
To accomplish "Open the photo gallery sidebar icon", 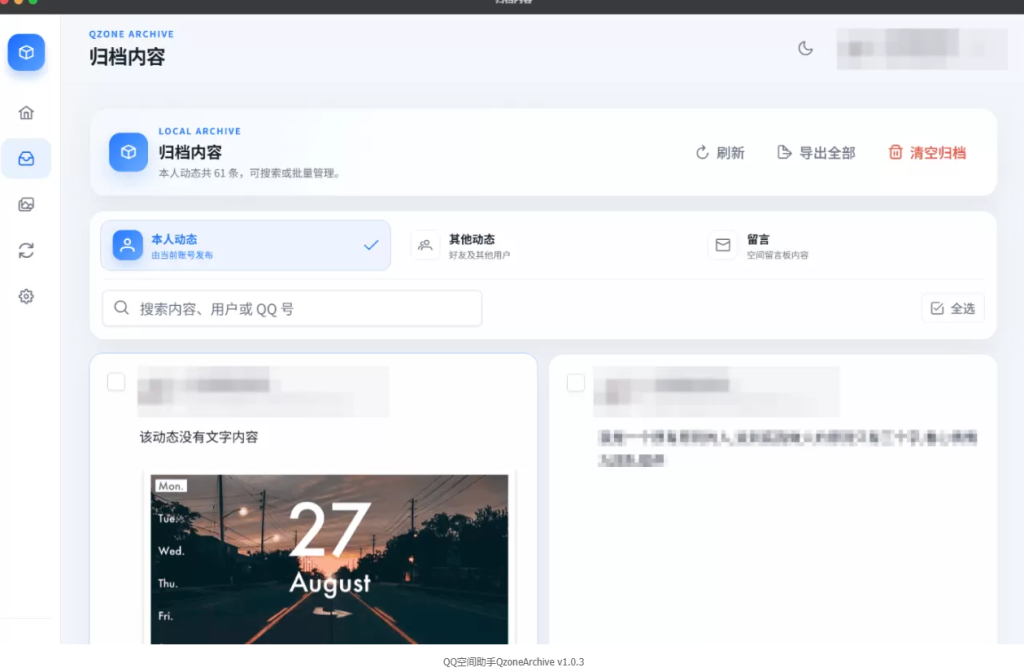I will (26, 204).
